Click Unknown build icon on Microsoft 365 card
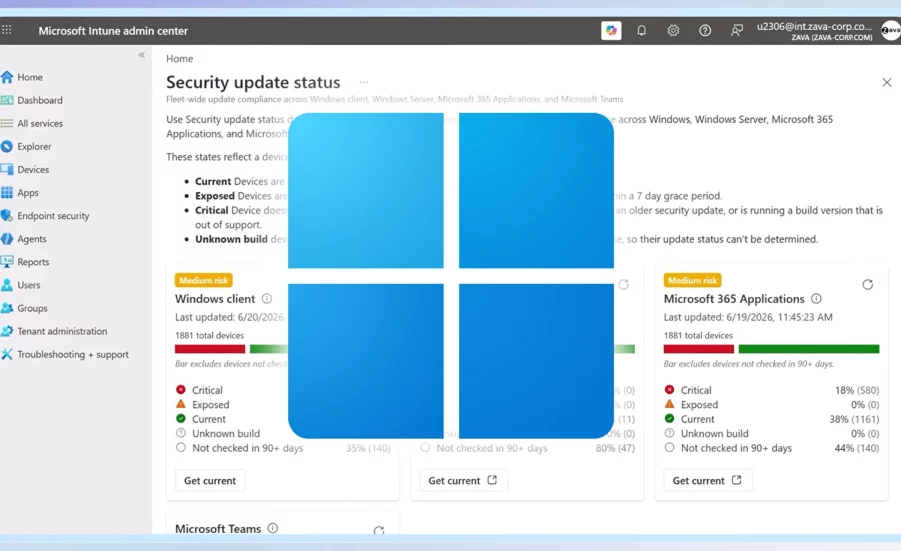This screenshot has width=901, height=551. click(x=669, y=433)
